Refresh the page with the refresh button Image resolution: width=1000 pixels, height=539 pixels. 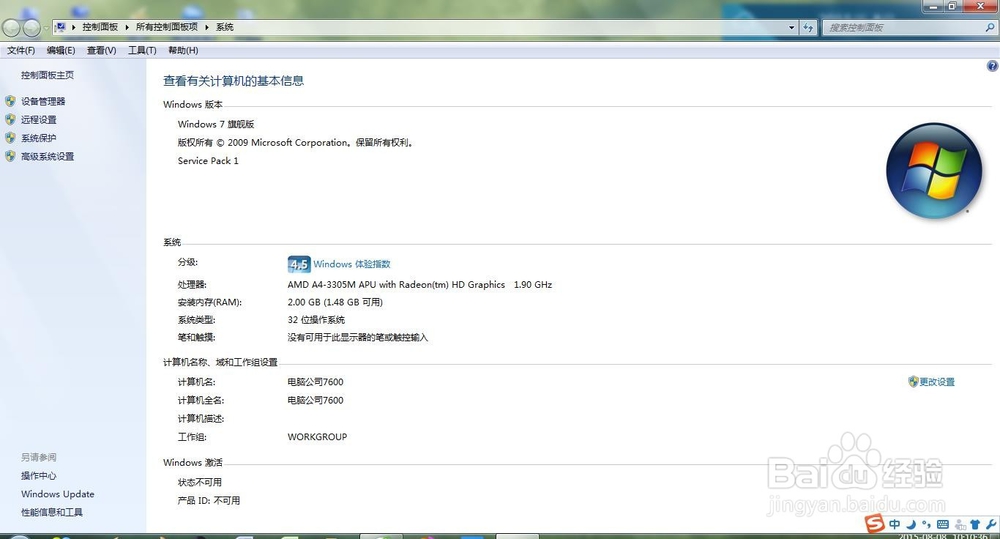click(x=808, y=27)
